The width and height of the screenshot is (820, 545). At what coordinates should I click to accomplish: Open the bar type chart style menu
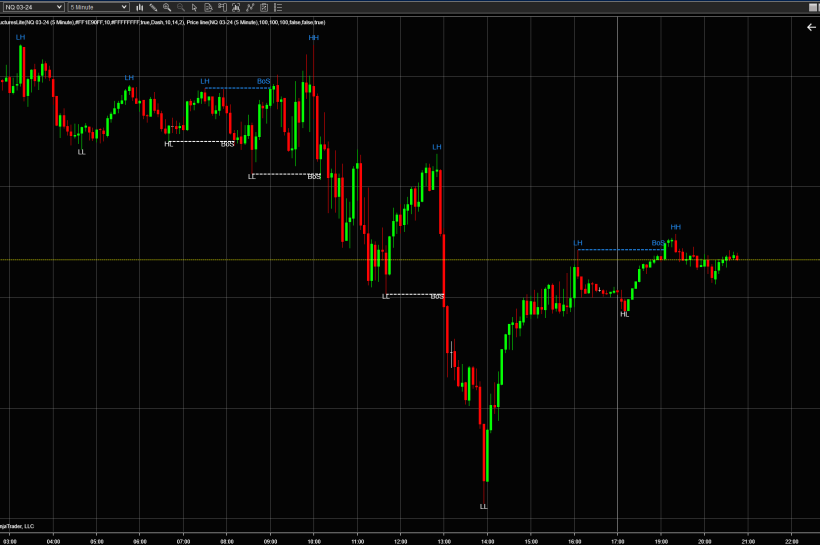point(139,7)
